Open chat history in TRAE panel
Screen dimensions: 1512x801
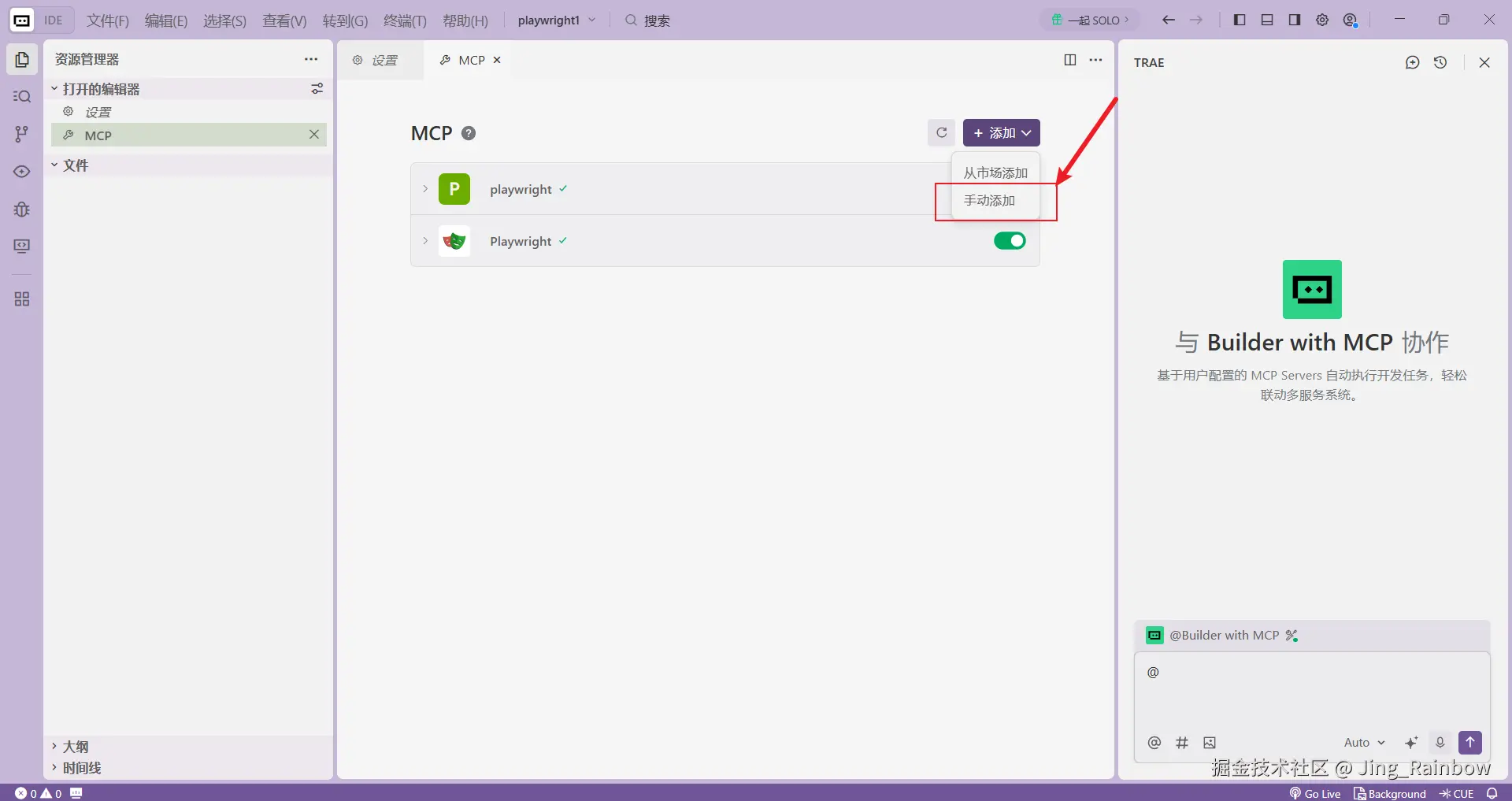(1440, 62)
